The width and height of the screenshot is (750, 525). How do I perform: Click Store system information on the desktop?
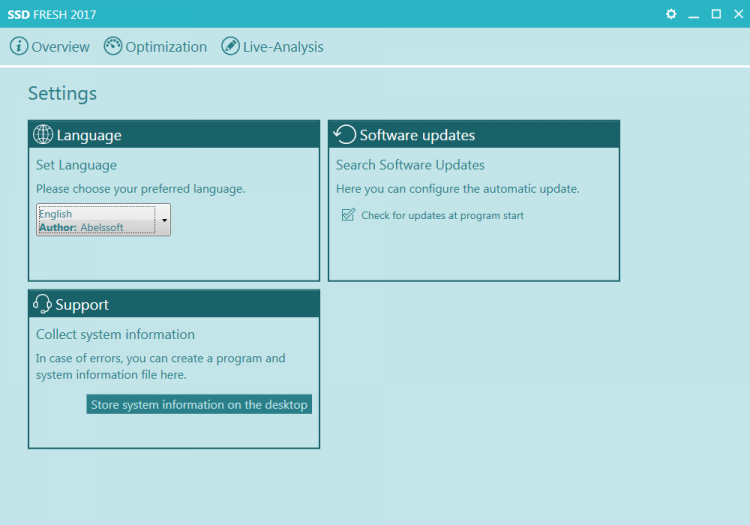click(199, 405)
